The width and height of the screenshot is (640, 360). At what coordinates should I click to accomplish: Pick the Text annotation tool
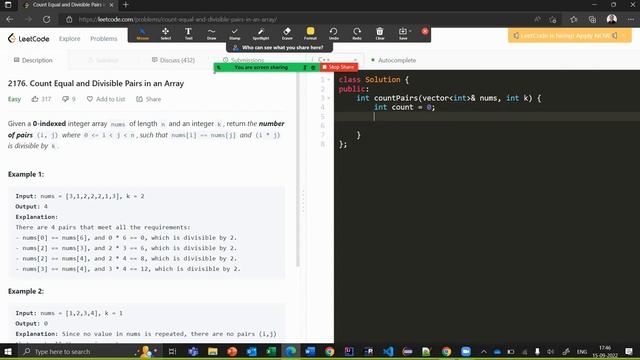click(x=188, y=34)
